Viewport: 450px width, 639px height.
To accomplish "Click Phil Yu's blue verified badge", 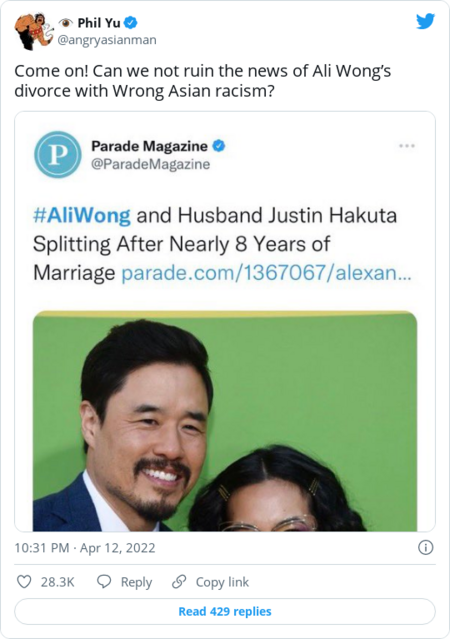I will tap(130, 23).
